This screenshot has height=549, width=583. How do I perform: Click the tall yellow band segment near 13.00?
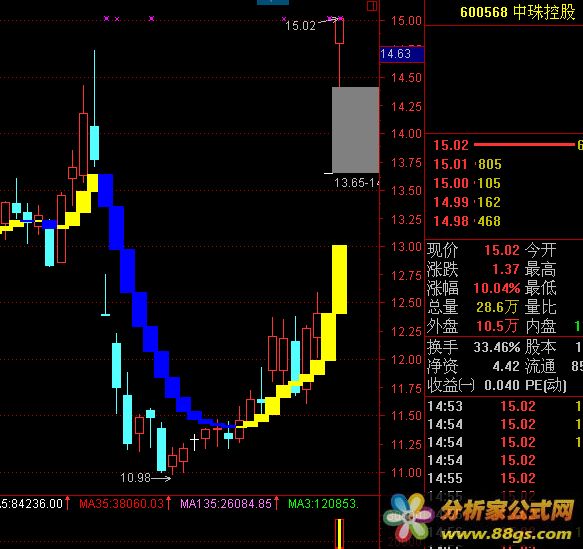[339, 280]
